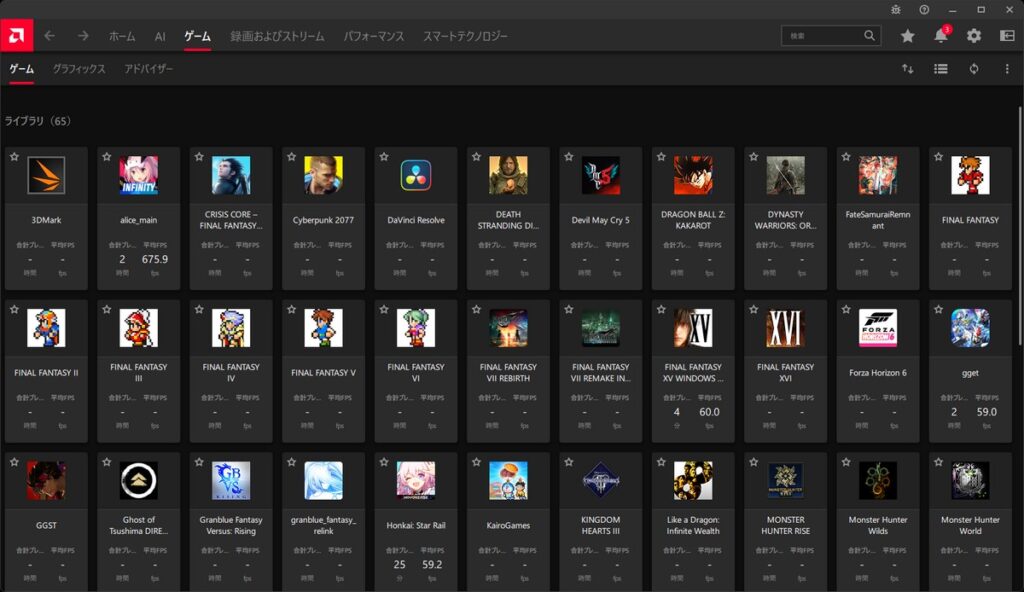Click the 'ライブラリ (65)' heading
Viewport: 1024px width, 592px height.
pos(38,121)
